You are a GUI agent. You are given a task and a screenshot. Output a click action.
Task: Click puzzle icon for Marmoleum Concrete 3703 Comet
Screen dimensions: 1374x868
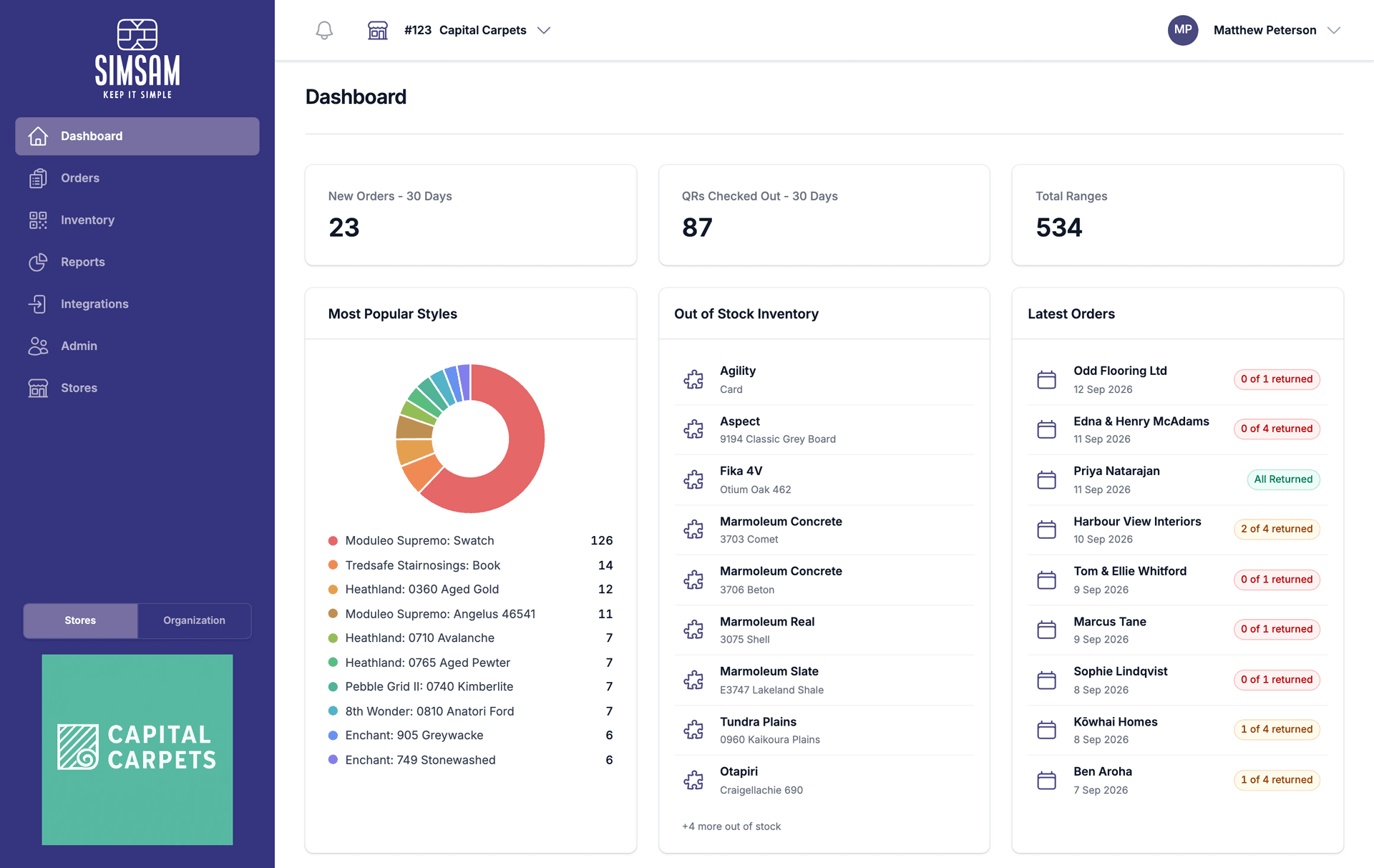point(693,530)
